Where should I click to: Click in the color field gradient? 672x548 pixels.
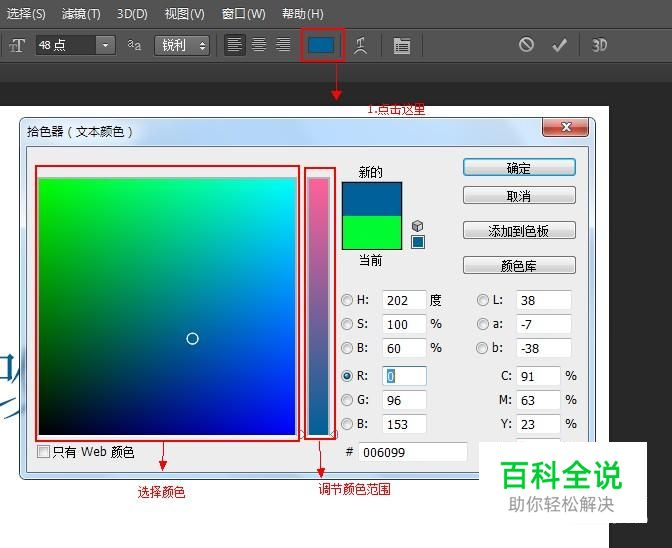click(x=167, y=306)
